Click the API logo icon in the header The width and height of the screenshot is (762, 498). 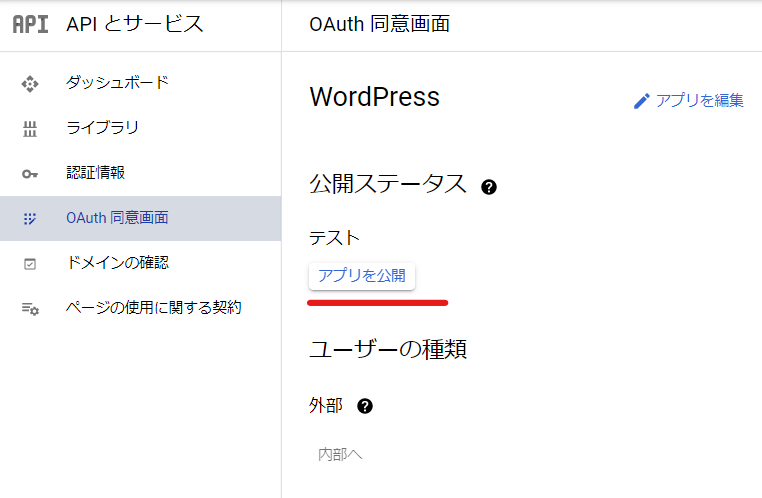point(30,24)
